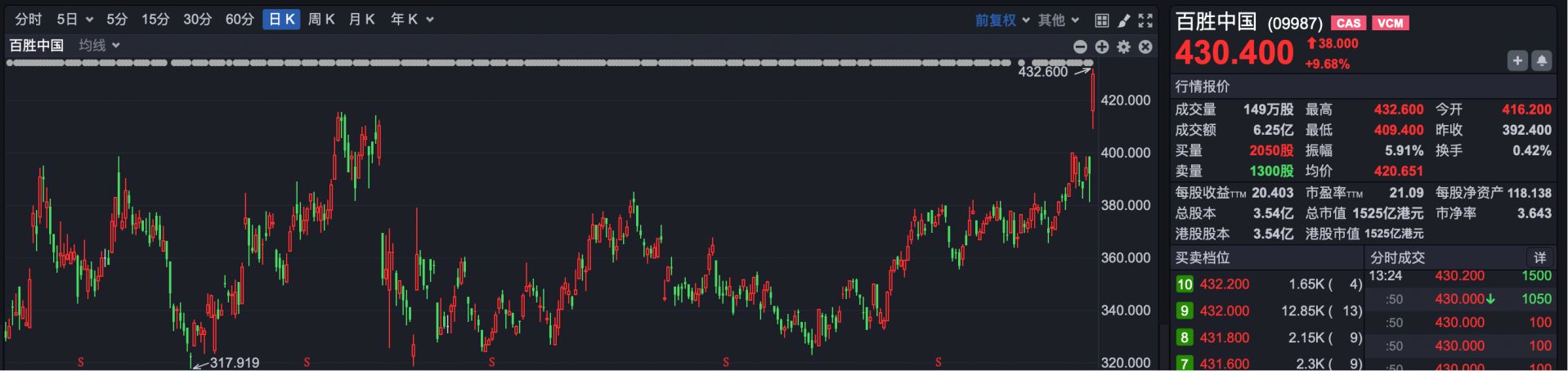Click ask price 432.200 at level 10

[x=1224, y=284]
